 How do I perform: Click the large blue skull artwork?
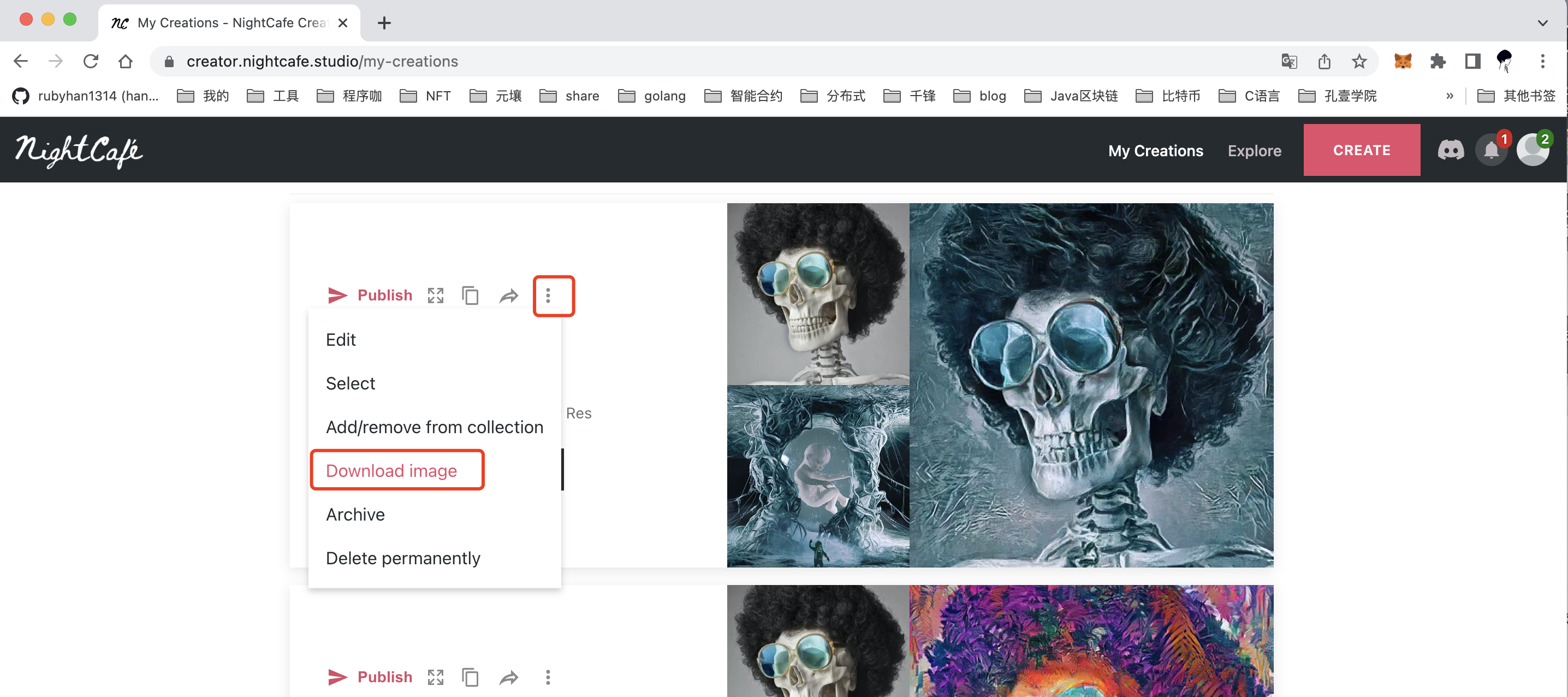pos(1091,385)
